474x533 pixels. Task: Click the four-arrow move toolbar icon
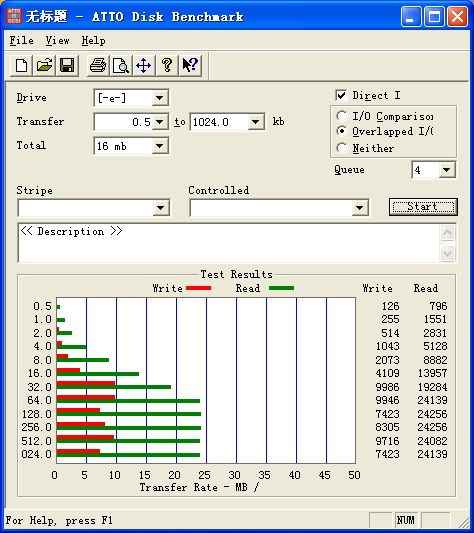(x=143, y=65)
